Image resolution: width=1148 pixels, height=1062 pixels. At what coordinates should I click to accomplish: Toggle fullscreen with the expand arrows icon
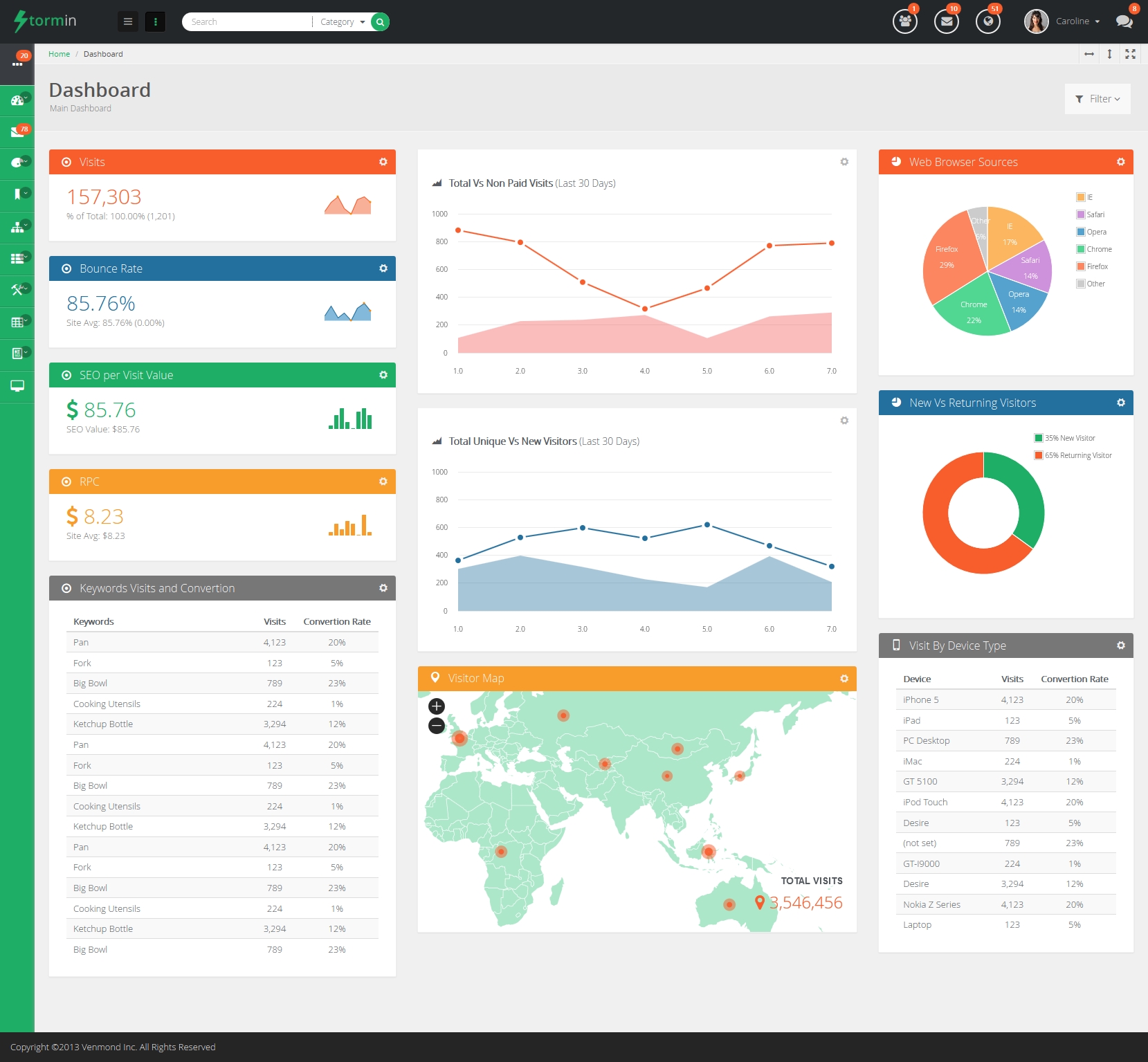[1130, 54]
